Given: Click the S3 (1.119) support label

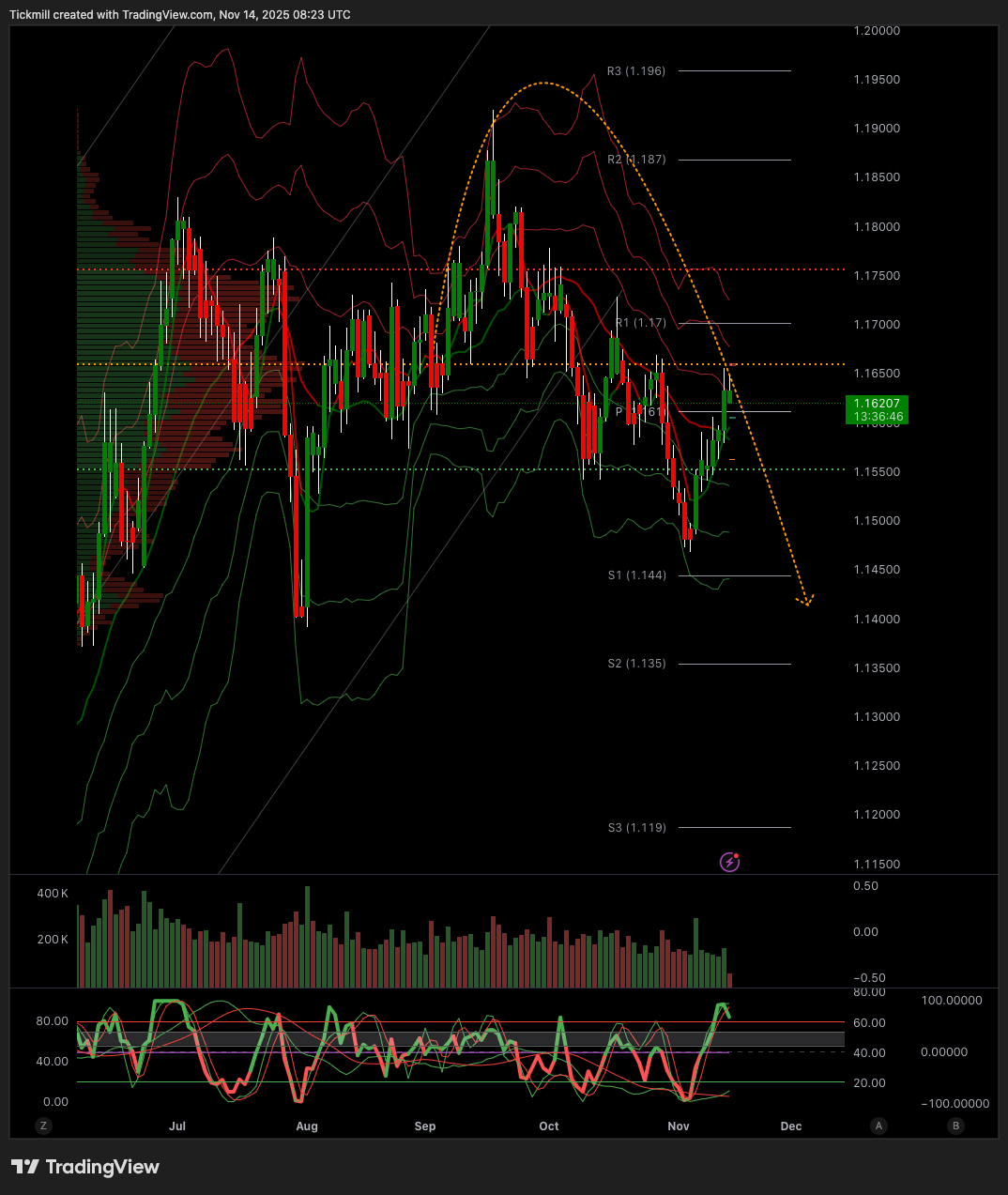Looking at the screenshot, I should 636,828.
